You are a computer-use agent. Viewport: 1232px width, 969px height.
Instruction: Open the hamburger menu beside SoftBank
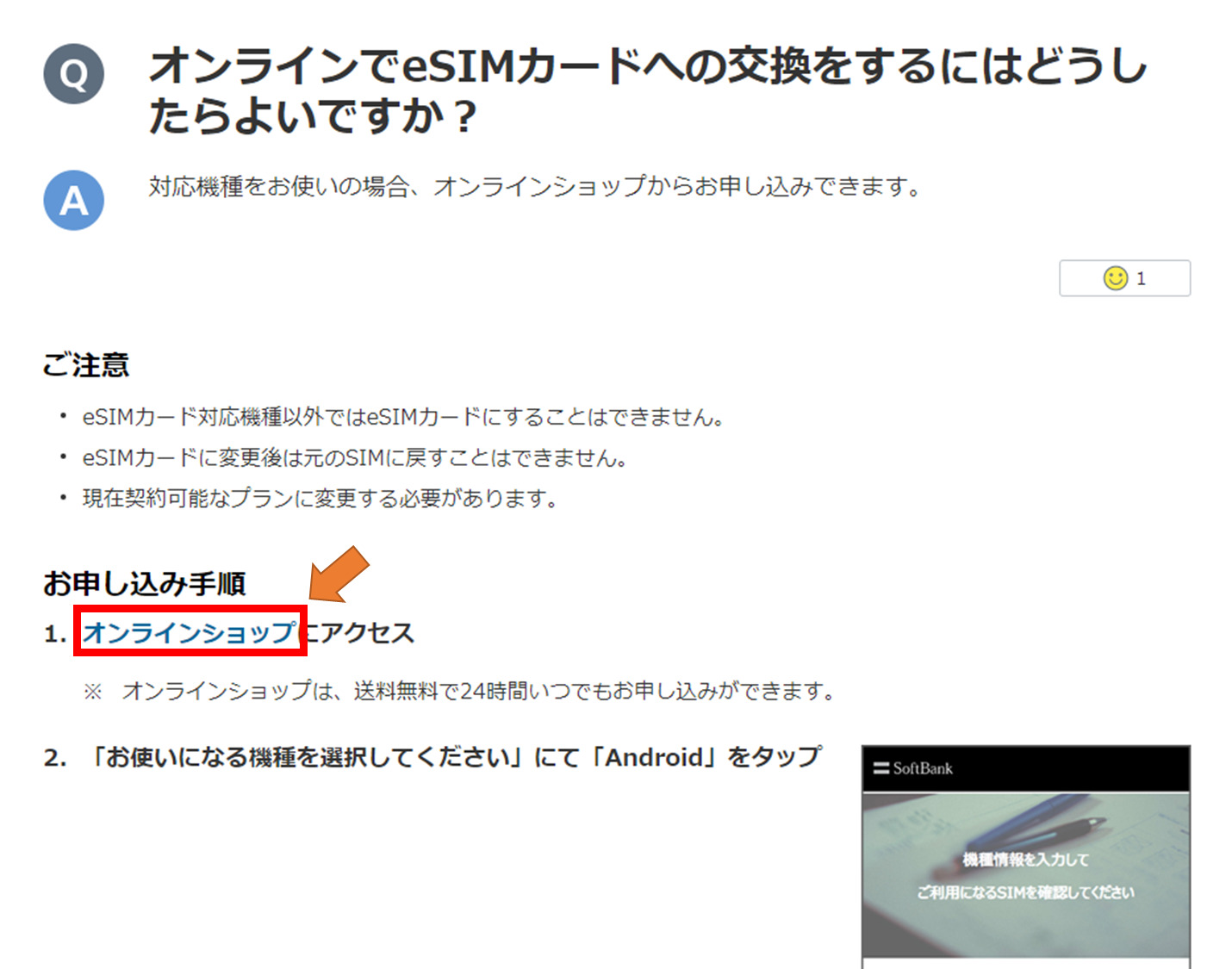pyautogui.click(x=880, y=768)
